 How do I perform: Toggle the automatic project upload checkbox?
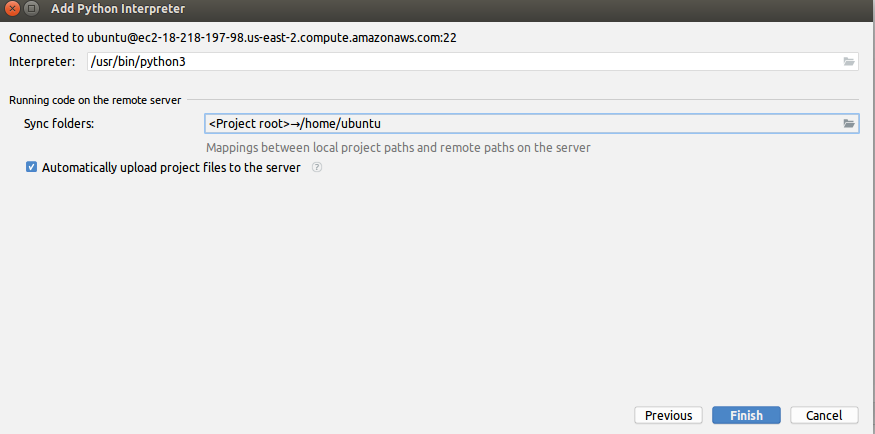(32, 168)
